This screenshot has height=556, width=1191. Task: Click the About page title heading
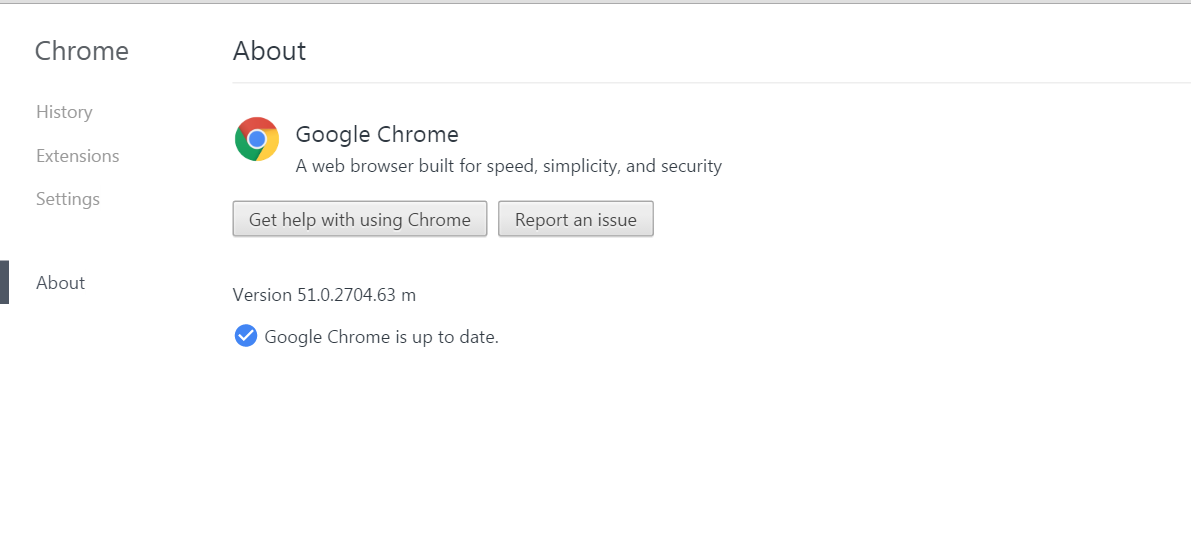[x=269, y=51]
